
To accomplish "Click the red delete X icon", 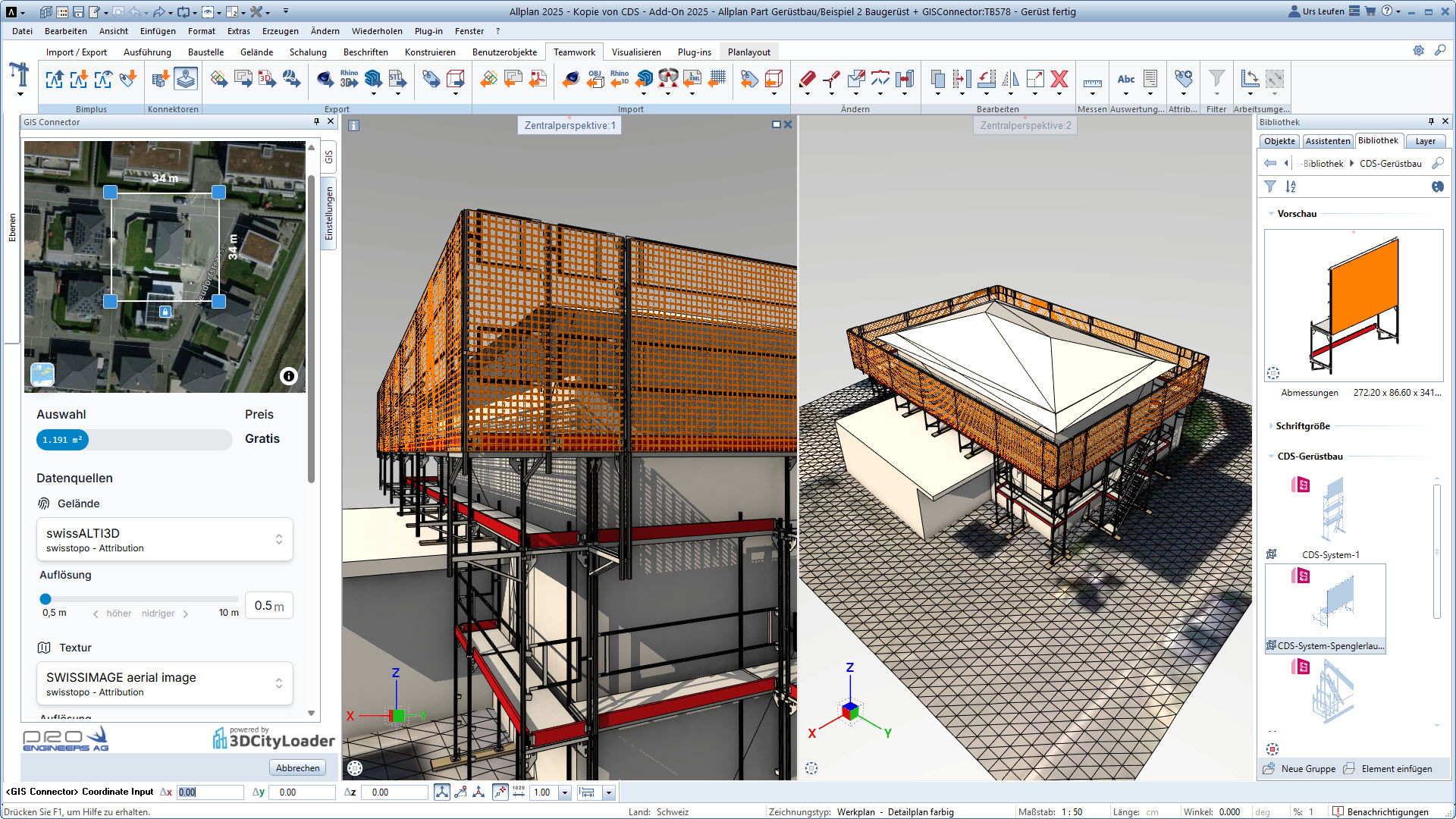I will pyautogui.click(x=1059, y=78).
